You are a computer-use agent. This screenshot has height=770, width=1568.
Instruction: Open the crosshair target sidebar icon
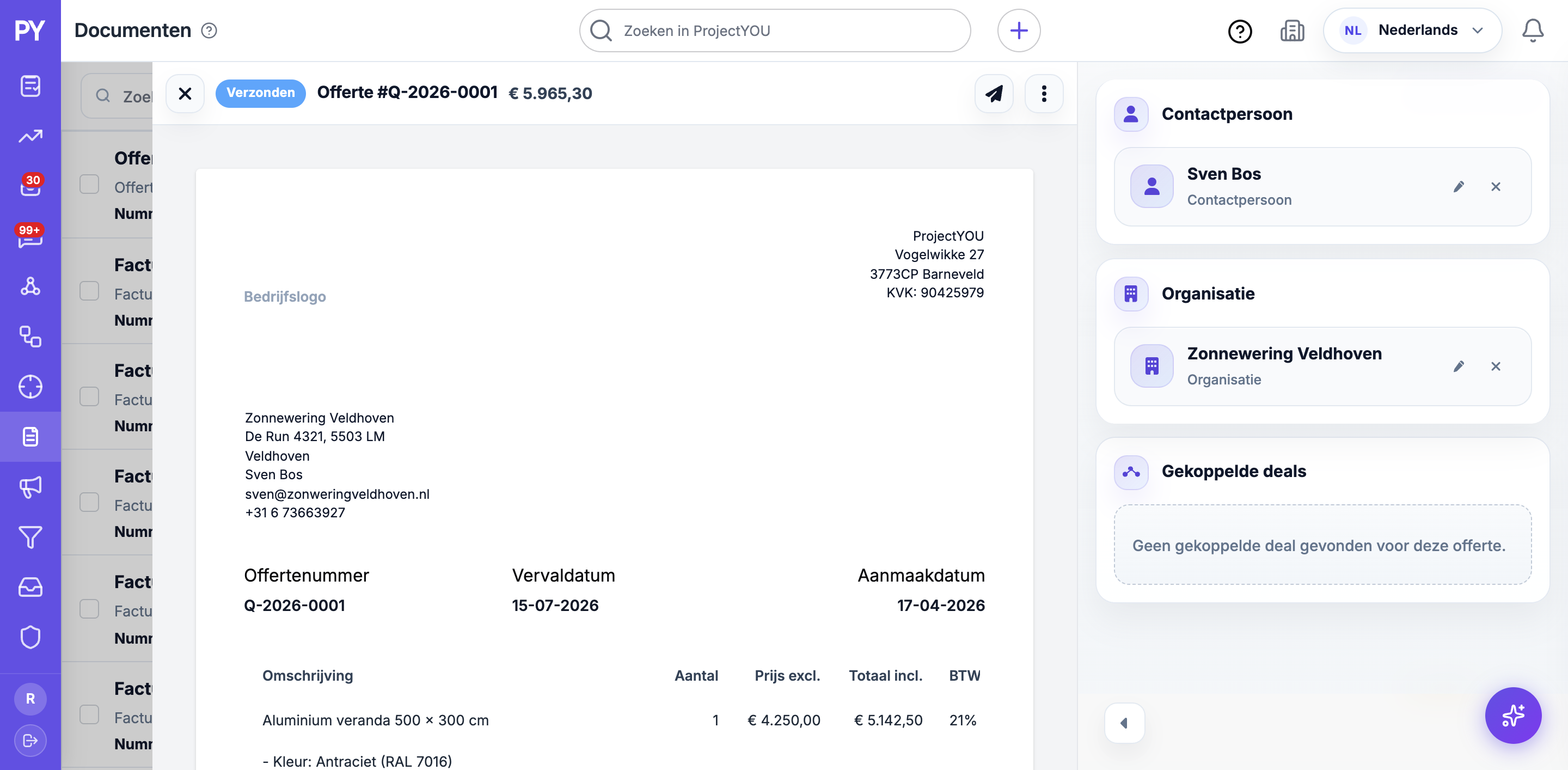(30, 387)
